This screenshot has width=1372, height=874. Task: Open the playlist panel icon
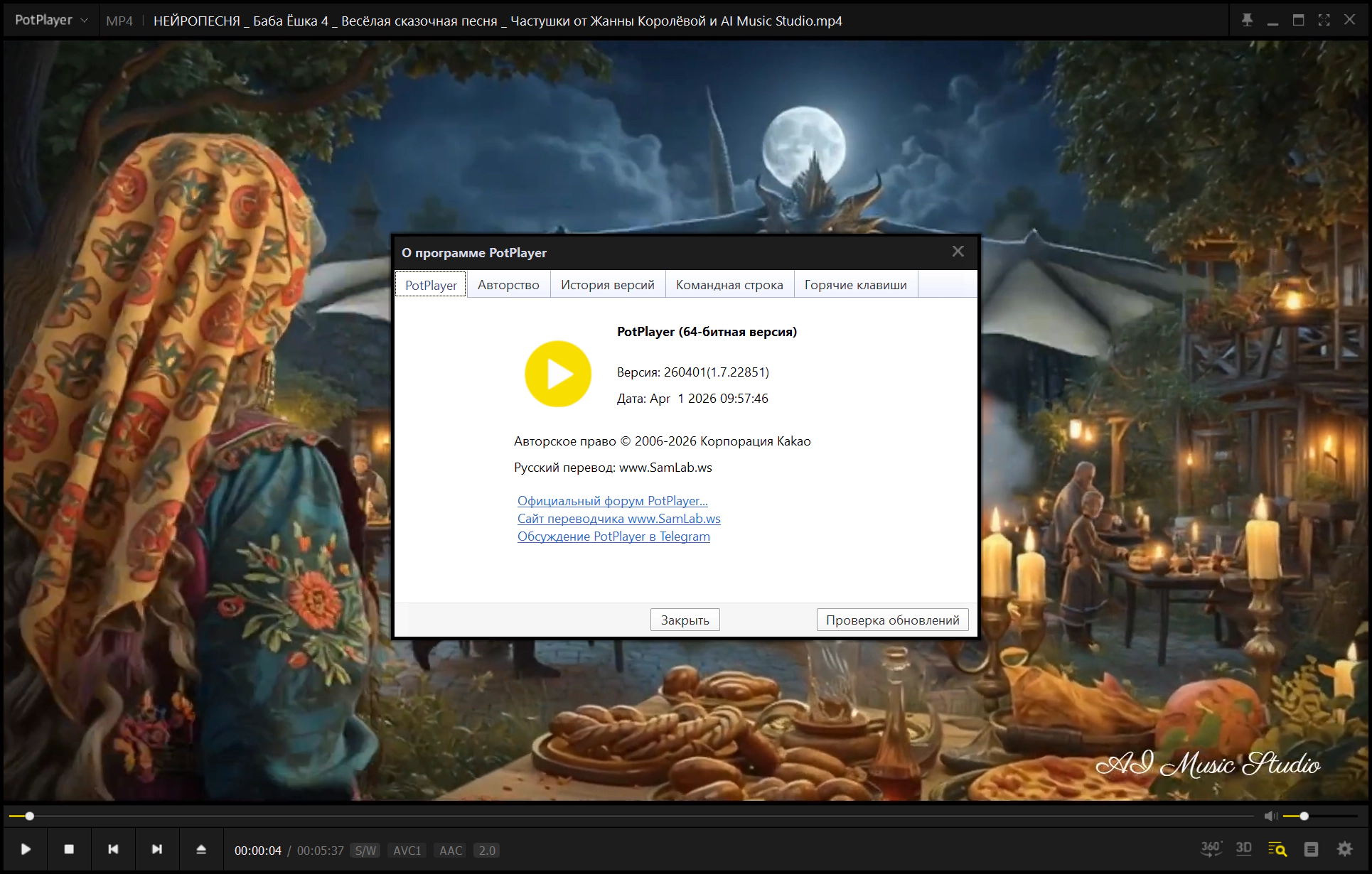tap(1311, 849)
